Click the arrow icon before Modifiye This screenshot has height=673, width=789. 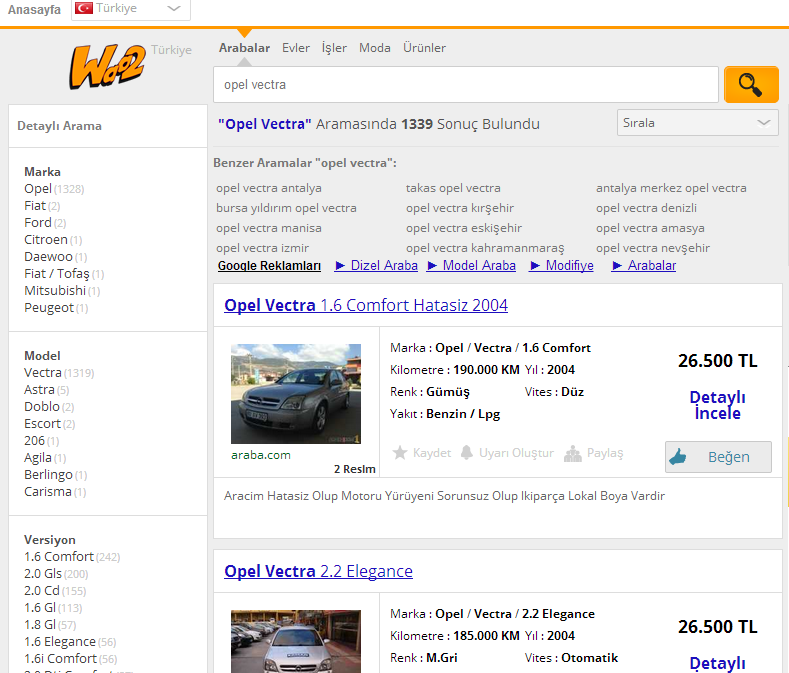(535, 265)
